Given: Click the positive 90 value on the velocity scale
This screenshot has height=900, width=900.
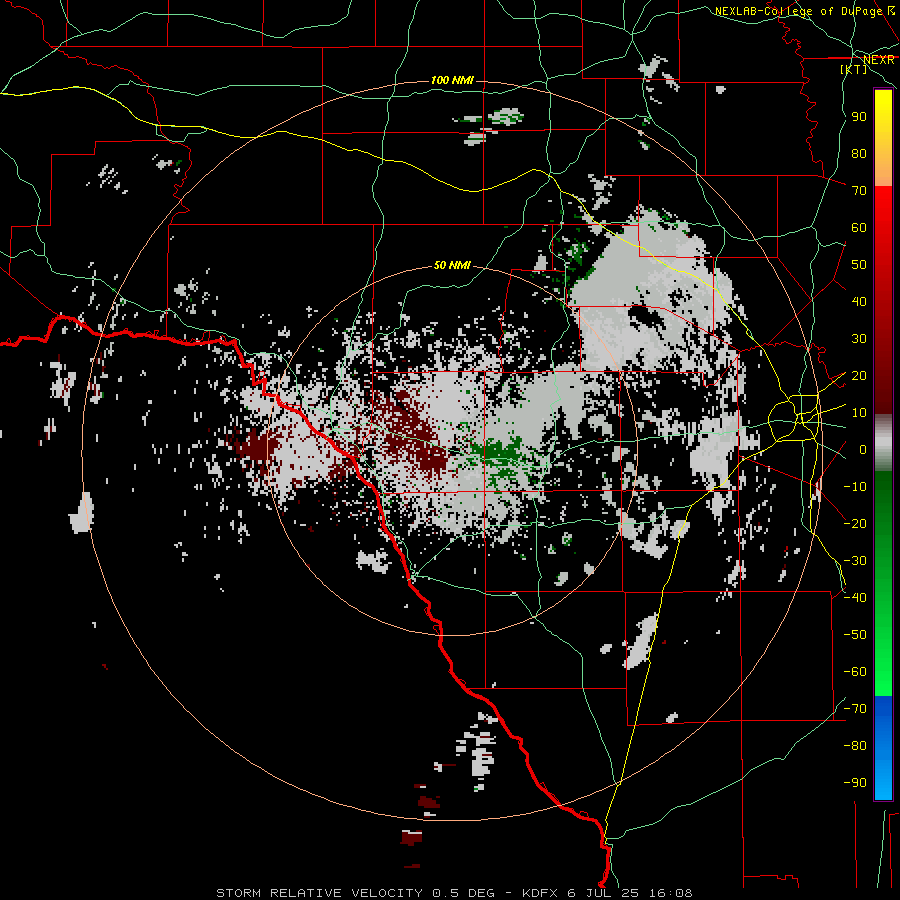Looking at the screenshot, I should coord(859,117).
